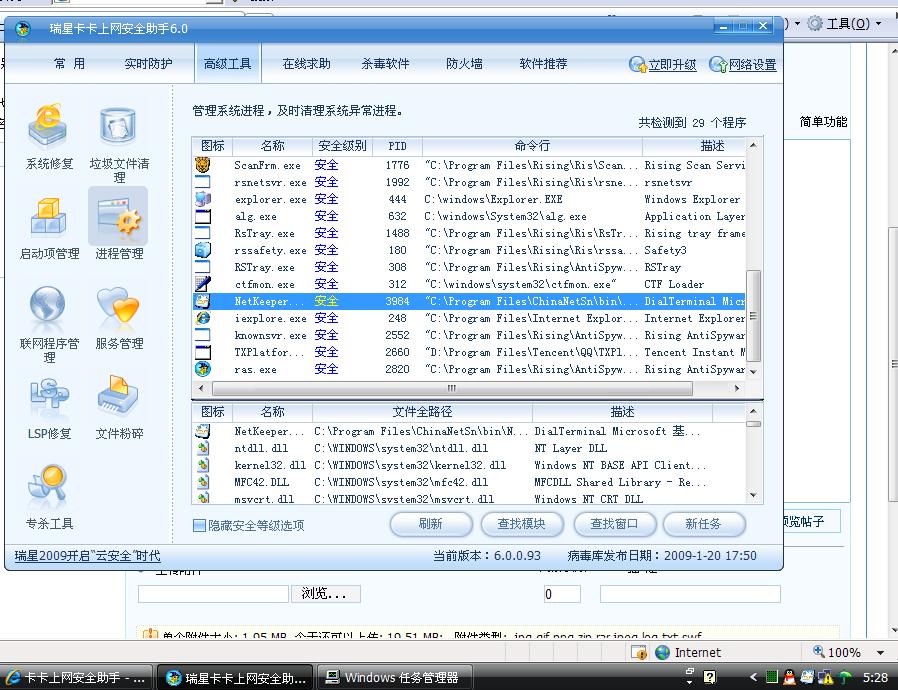Click process list scroll up arrow

point(754,145)
